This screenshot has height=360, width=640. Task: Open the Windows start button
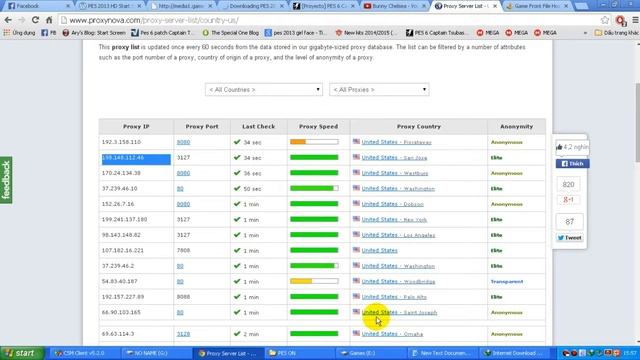22,353
